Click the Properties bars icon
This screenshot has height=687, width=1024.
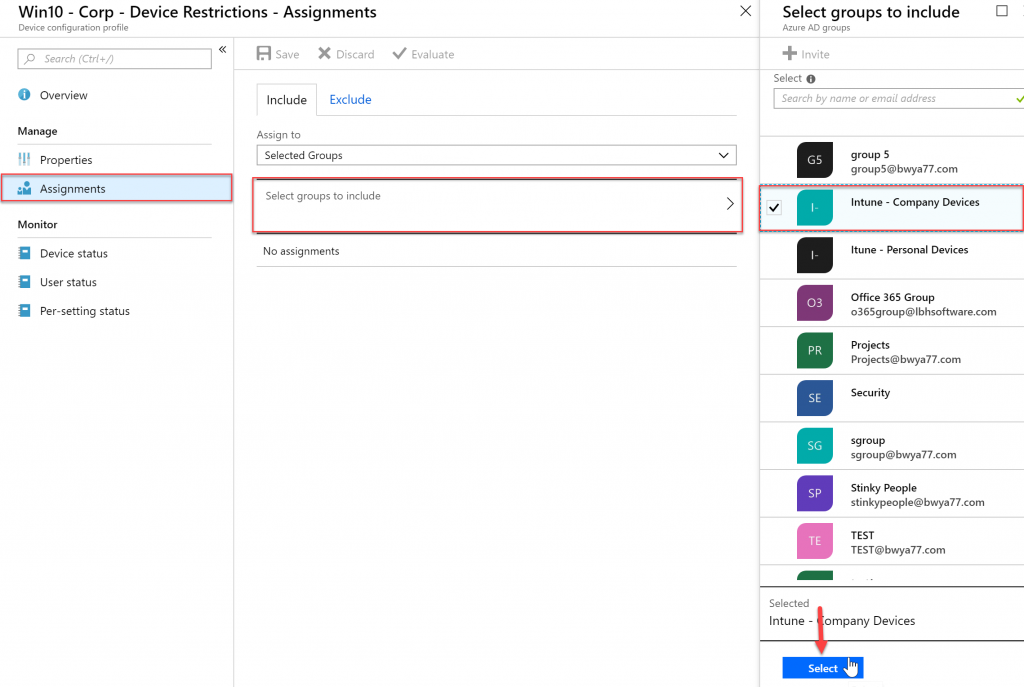coord(24,159)
